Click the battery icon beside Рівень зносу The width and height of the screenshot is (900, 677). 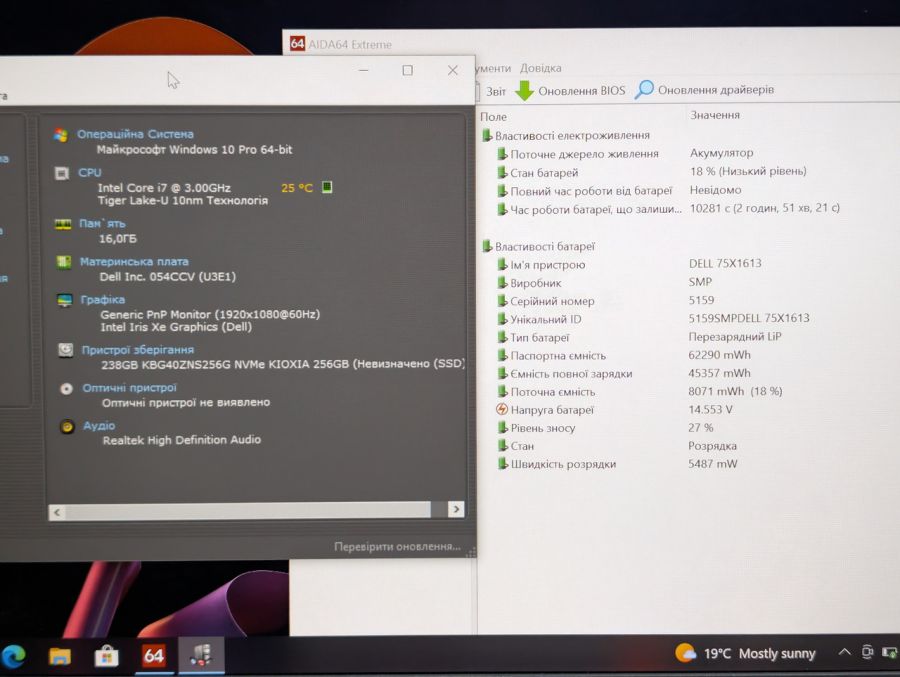502,427
